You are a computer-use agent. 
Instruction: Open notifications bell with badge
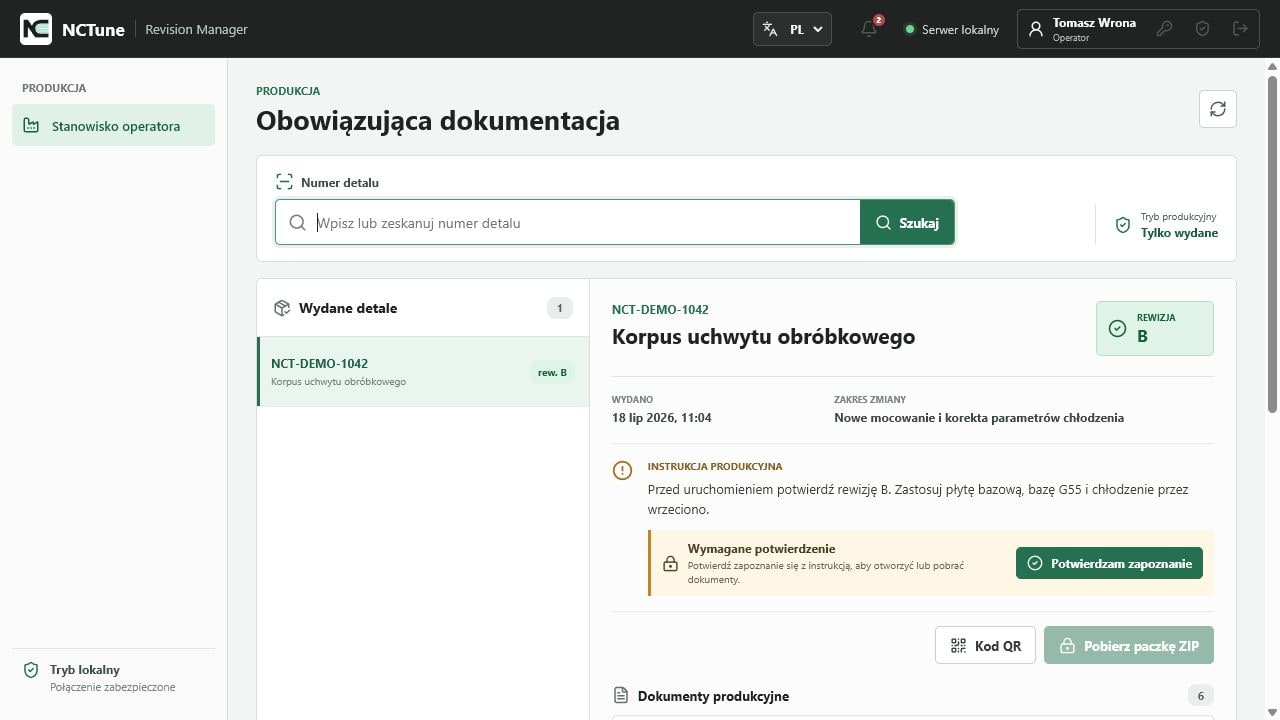point(870,29)
